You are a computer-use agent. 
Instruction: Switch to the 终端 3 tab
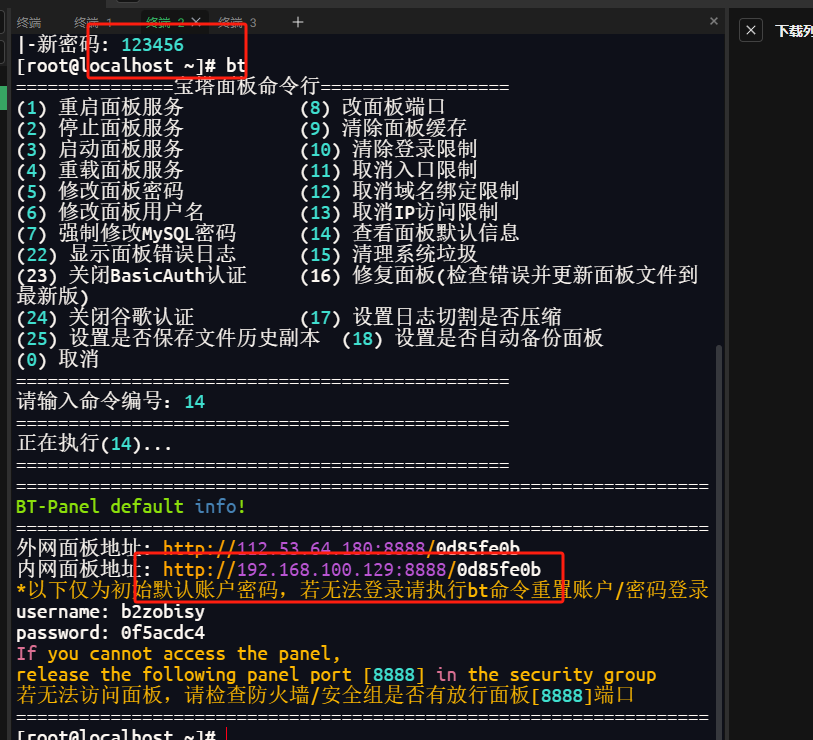pos(237,22)
